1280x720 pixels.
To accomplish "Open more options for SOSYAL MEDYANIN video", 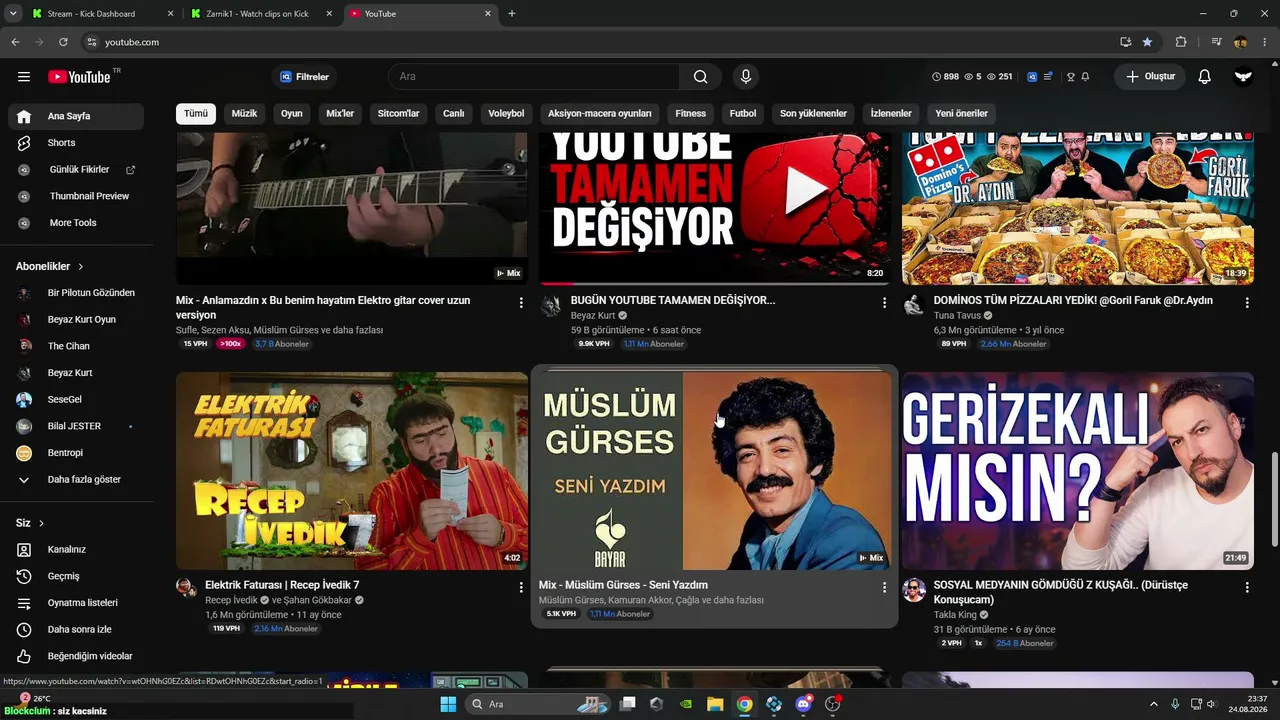I will 1247,587.
